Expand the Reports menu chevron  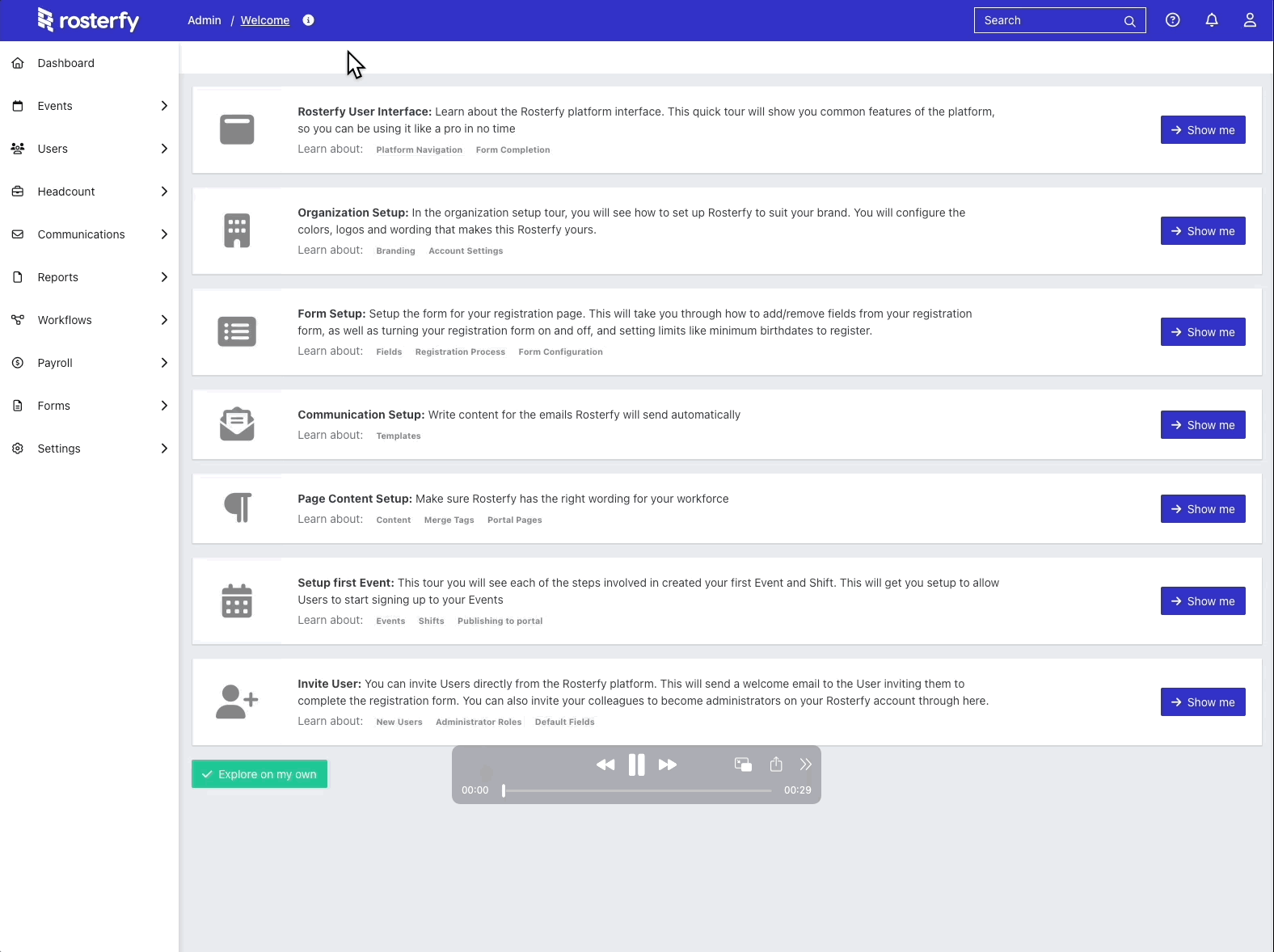pyautogui.click(x=164, y=277)
